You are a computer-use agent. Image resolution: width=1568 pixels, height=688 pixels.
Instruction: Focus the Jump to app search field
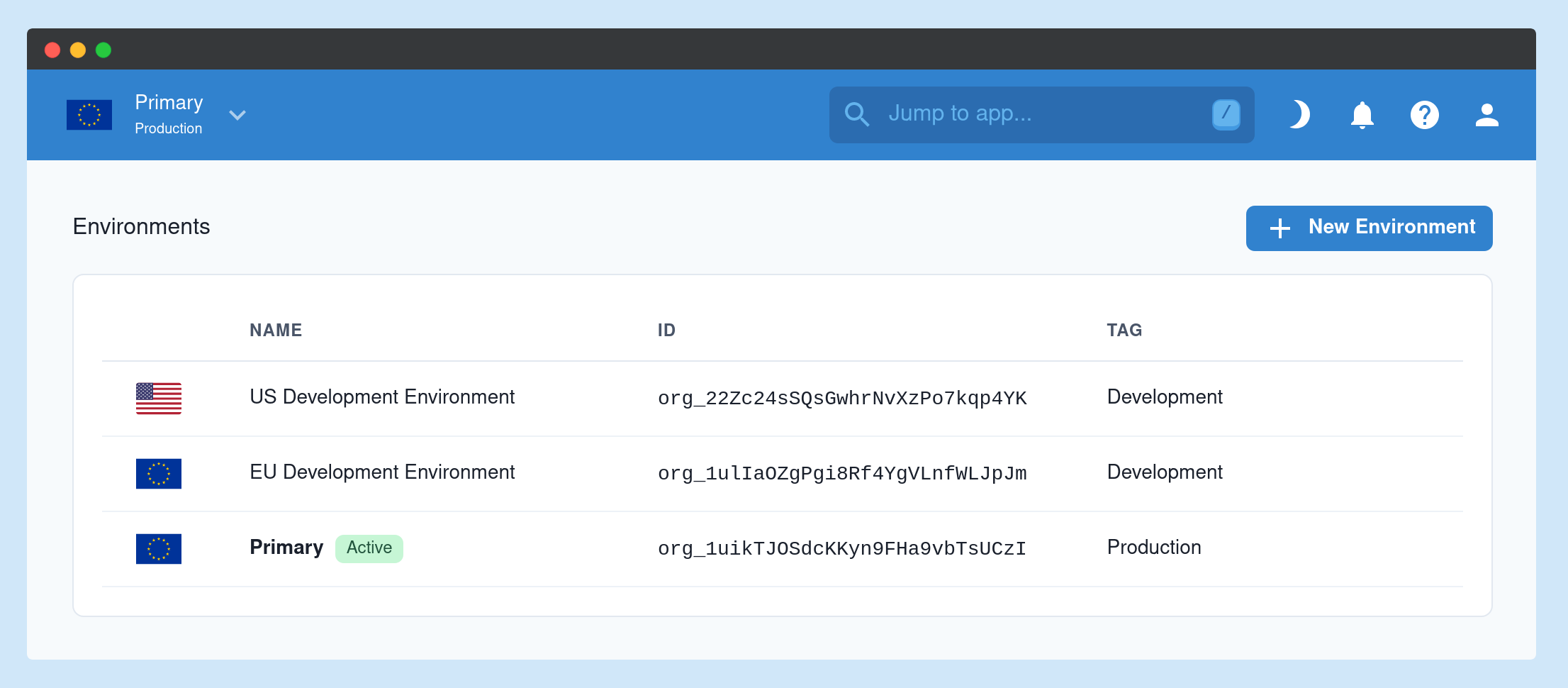pos(1028,114)
